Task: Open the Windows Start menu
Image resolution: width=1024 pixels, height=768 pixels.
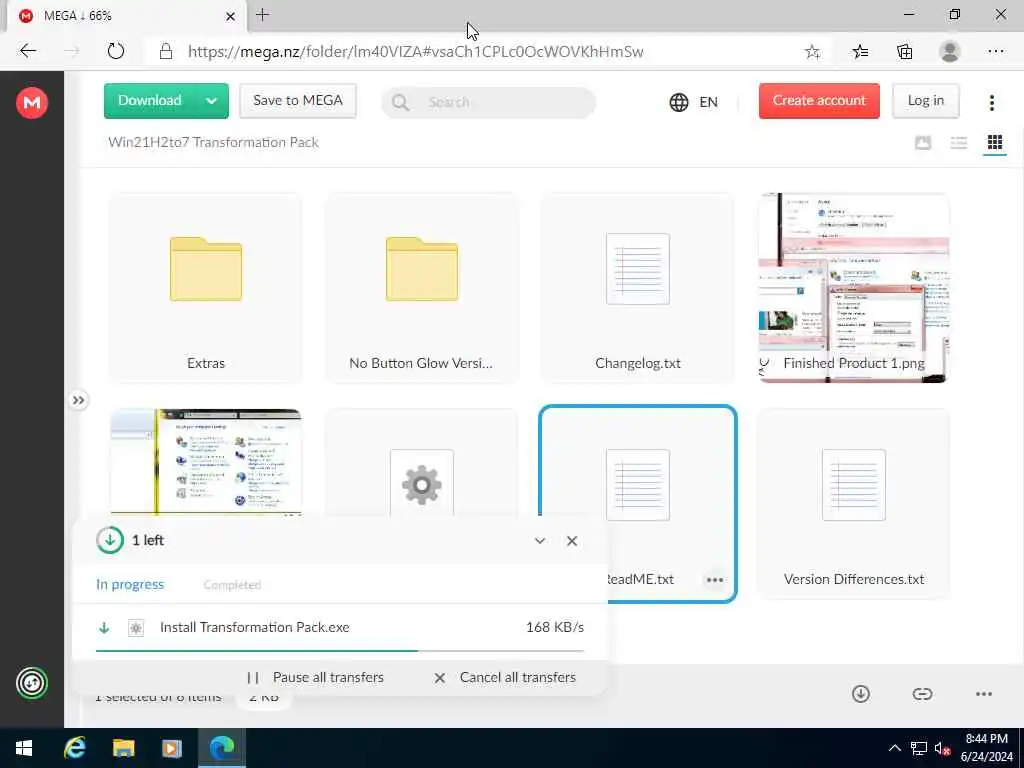Action: (24, 748)
